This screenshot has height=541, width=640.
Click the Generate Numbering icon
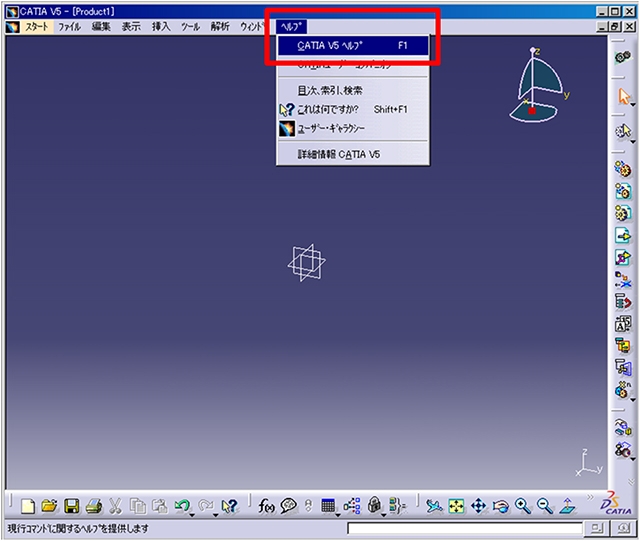tap(623, 324)
